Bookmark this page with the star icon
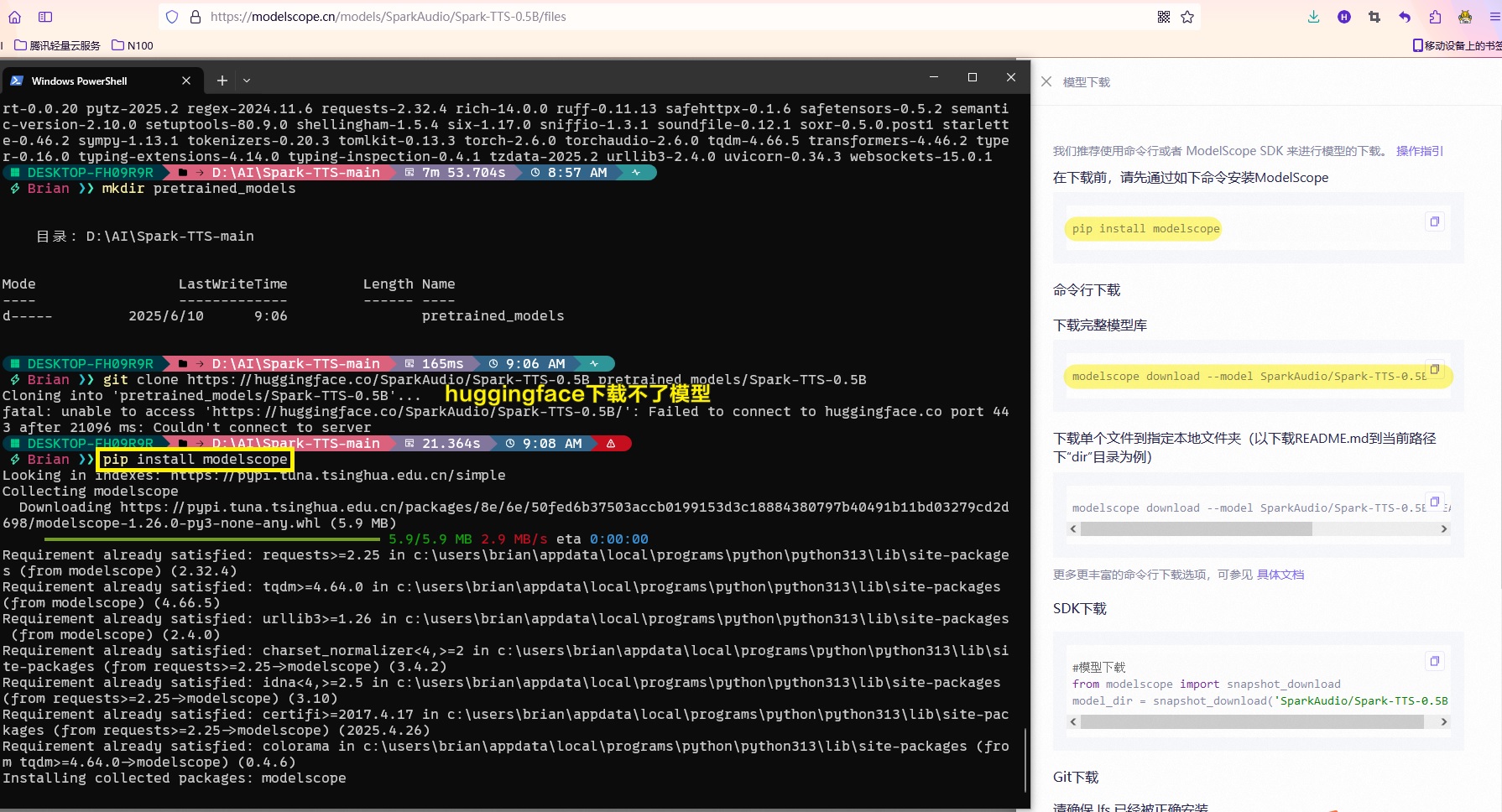This screenshot has width=1502, height=812. pyautogui.click(x=1187, y=17)
